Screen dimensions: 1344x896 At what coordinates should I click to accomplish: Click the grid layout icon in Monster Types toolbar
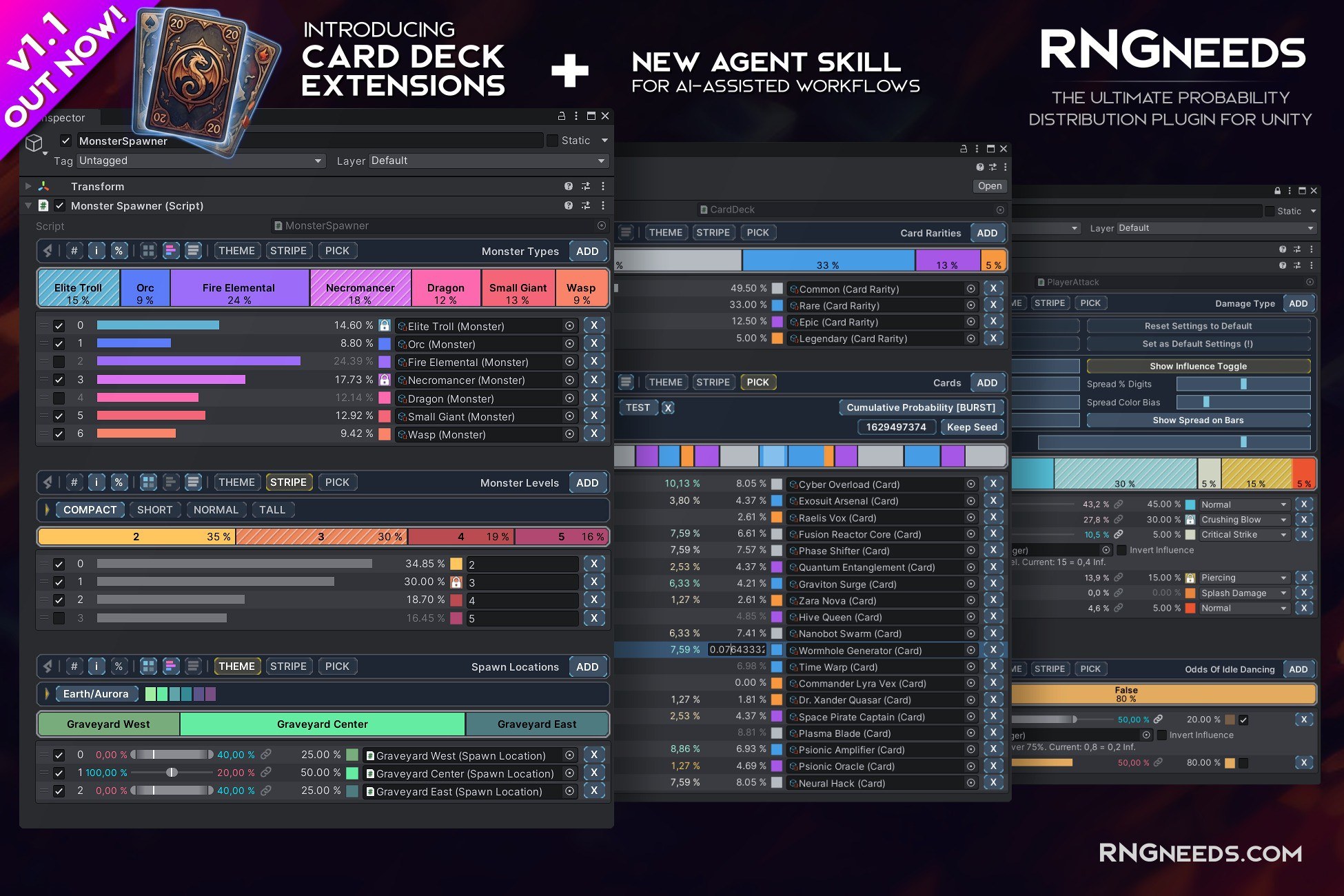(x=148, y=251)
